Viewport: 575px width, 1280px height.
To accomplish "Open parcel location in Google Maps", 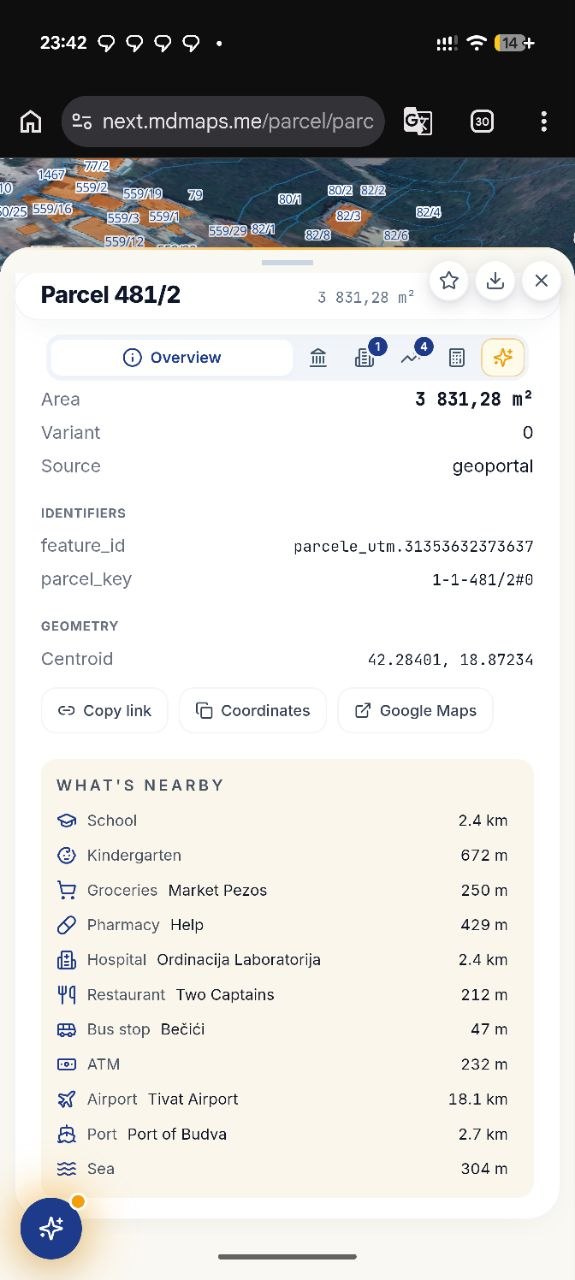I will tap(415, 710).
